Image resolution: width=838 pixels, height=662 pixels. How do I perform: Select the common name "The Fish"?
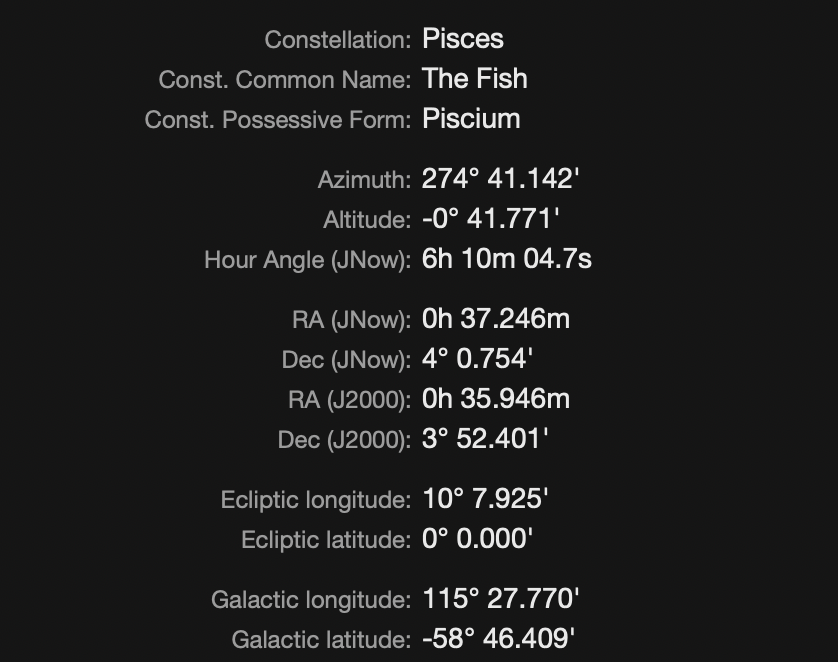[x=474, y=79]
